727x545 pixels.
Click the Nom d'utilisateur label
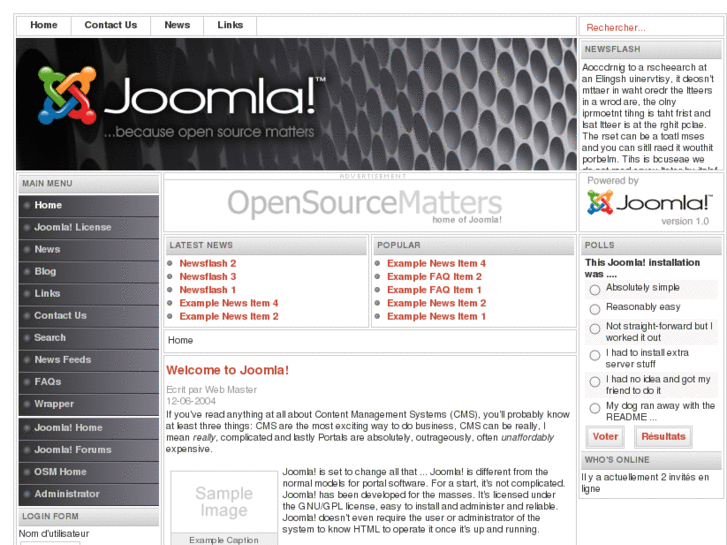[54, 534]
